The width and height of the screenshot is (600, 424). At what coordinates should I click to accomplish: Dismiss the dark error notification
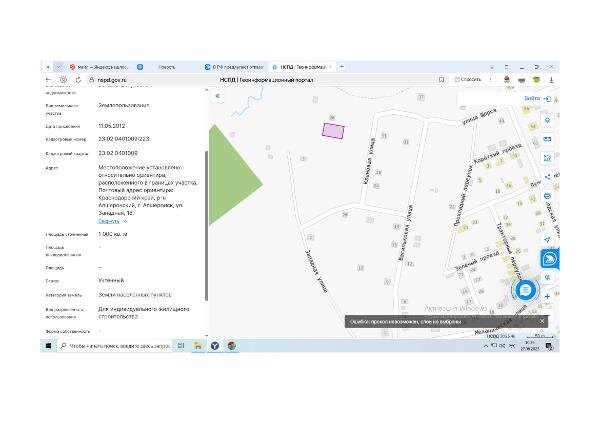(542, 321)
